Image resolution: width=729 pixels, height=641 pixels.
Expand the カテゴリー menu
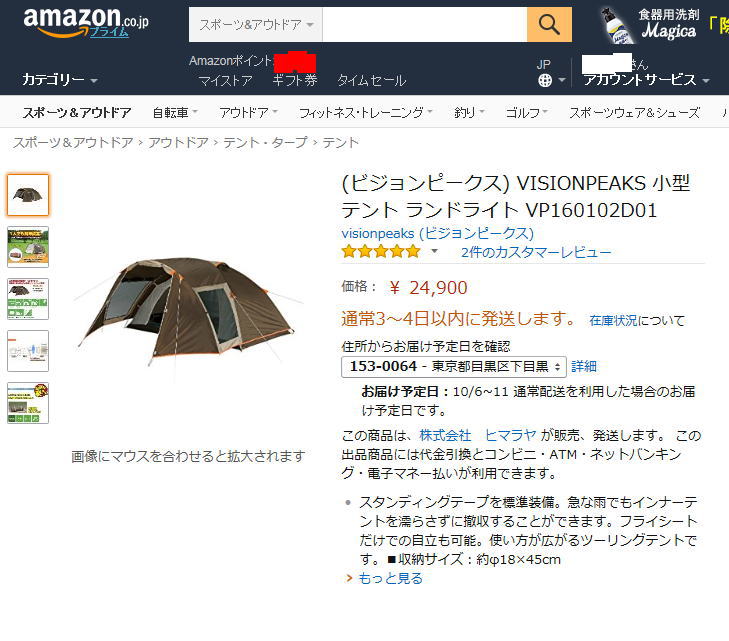pyautogui.click(x=60, y=79)
